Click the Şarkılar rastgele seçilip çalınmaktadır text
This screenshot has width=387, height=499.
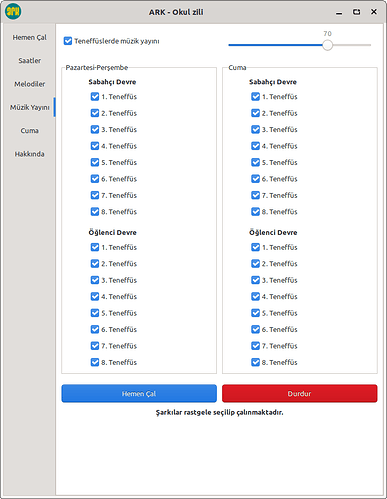pyautogui.click(x=219, y=412)
